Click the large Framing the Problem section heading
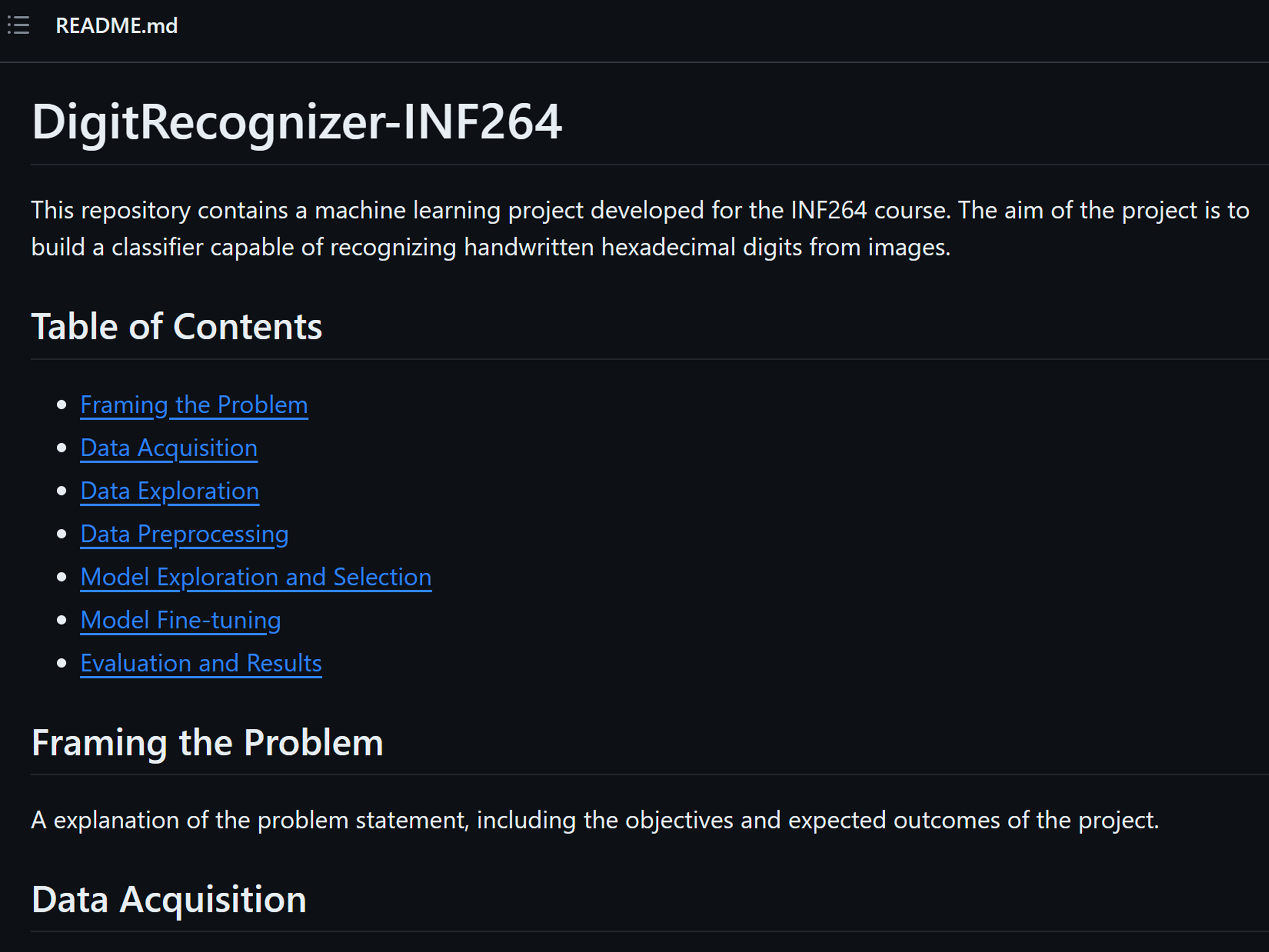Viewport: 1269px width, 952px height. (x=207, y=743)
